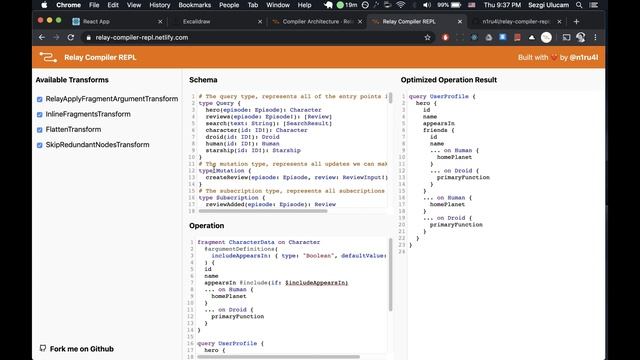Disable SkipRedundantNodesTransform checkbox
Image resolution: width=640 pixels, height=360 pixels.
[40, 145]
